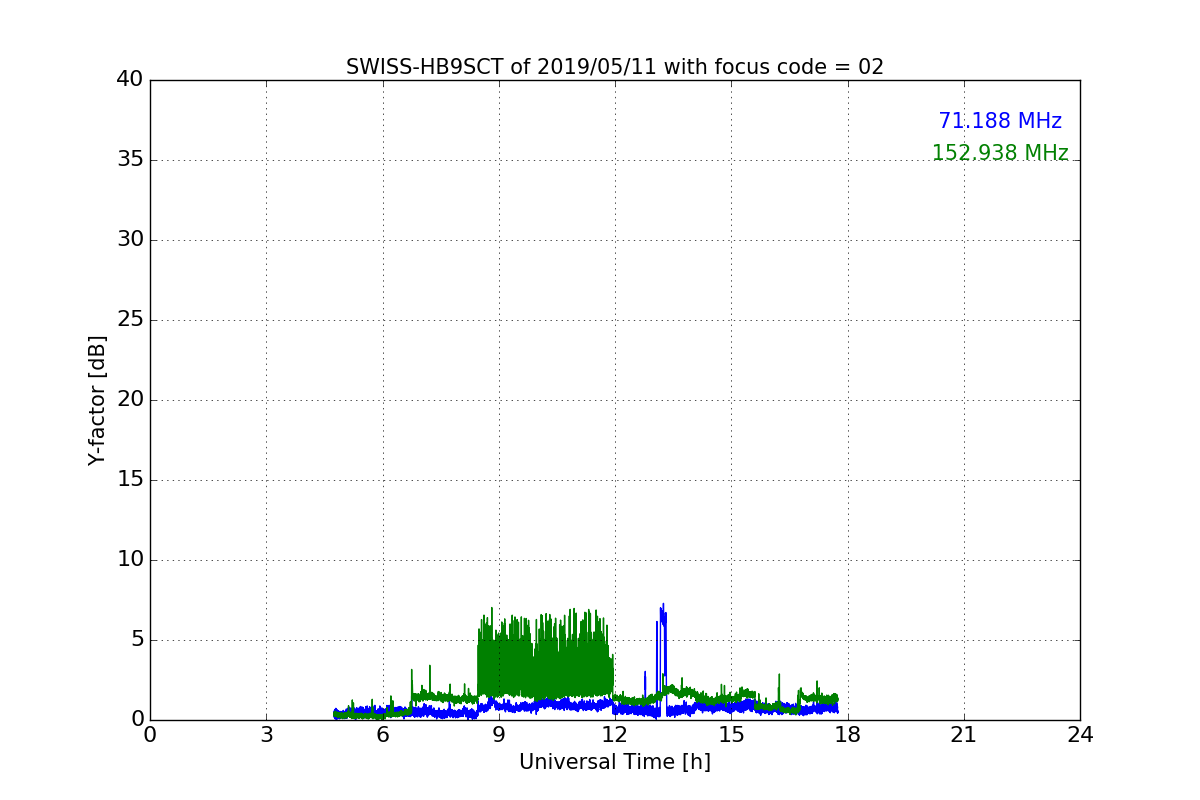The image size is (1200, 800).
Task: Select the 71.188 MHz legend label
Action: (1000, 121)
